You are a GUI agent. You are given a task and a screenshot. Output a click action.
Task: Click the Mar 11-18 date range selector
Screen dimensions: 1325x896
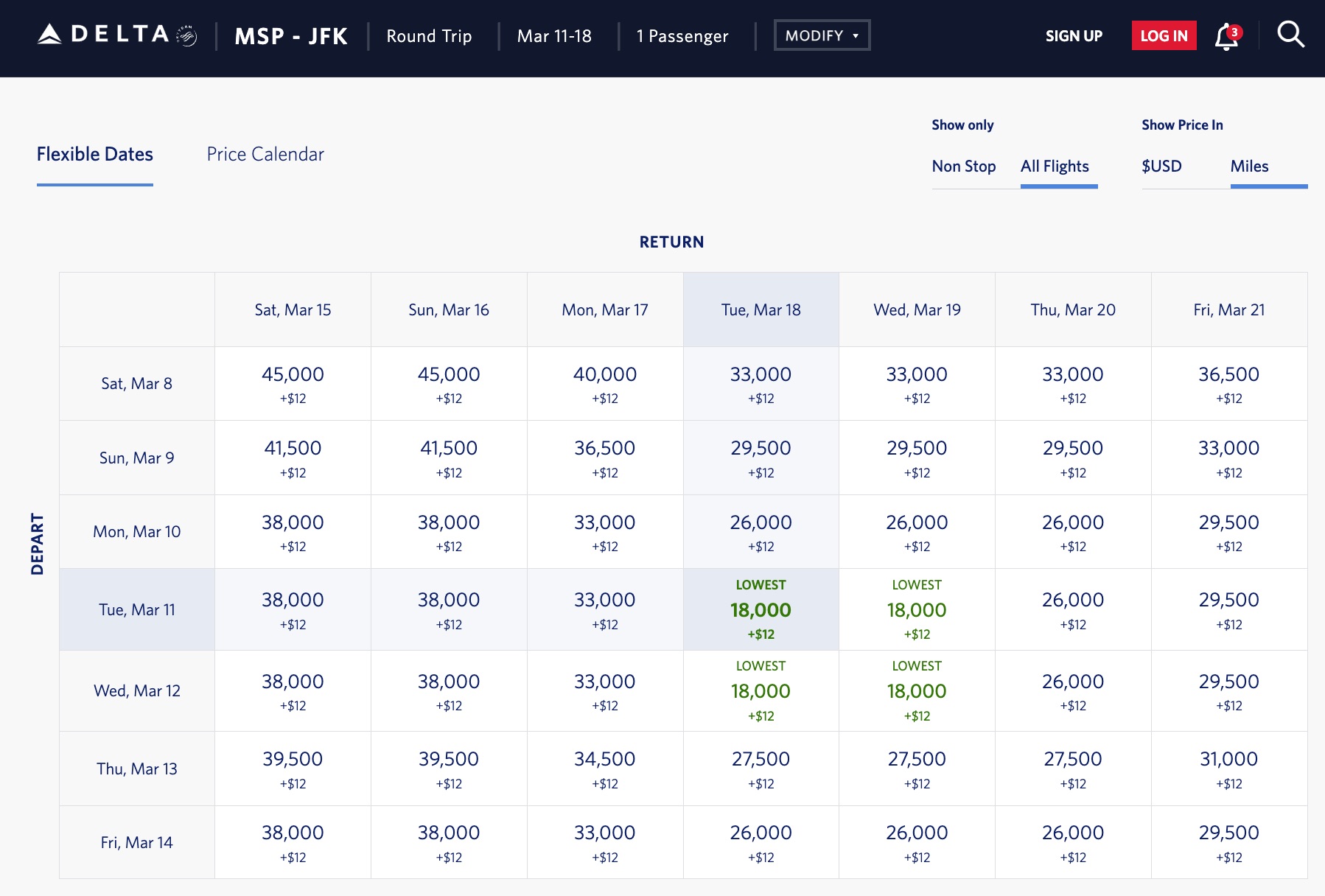(x=555, y=35)
